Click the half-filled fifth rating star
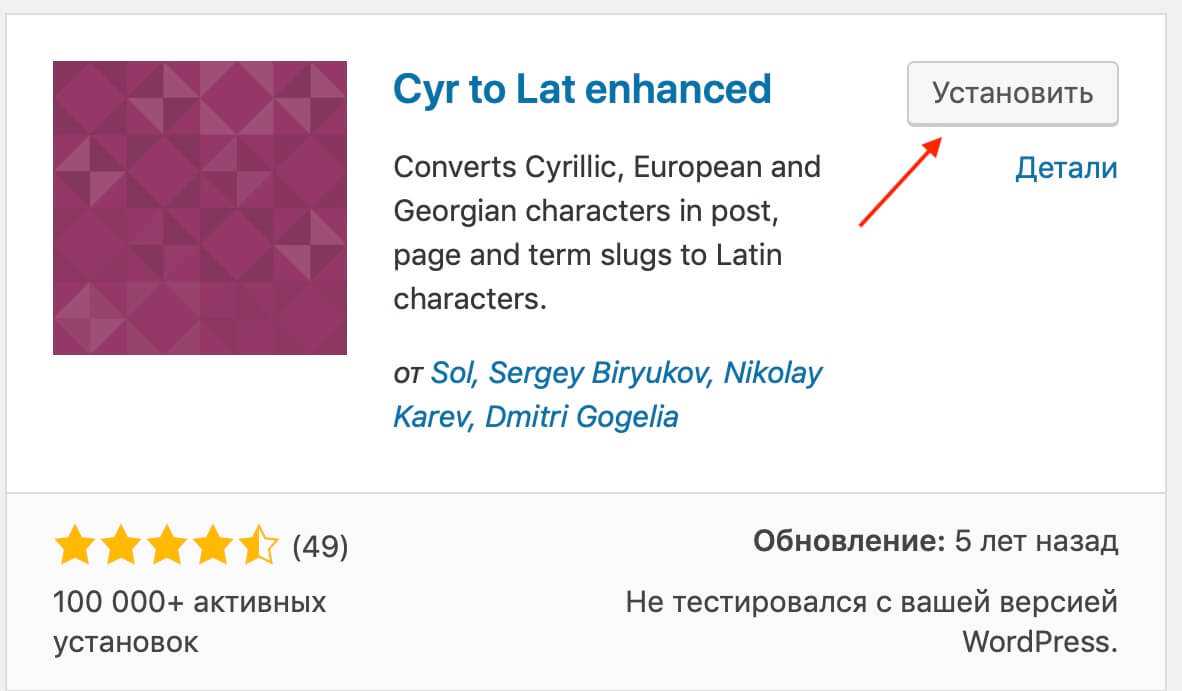The width and height of the screenshot is (1182, 691). 259,546
